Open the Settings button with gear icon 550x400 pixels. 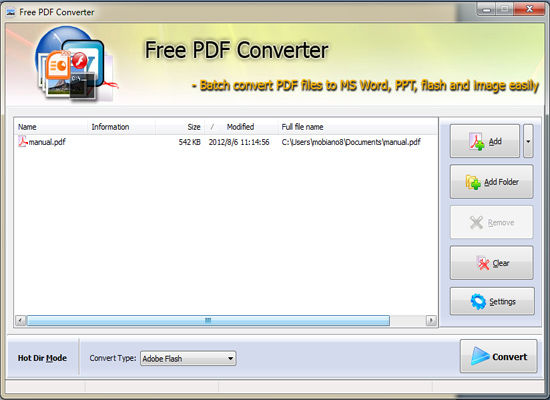[492, 301]
